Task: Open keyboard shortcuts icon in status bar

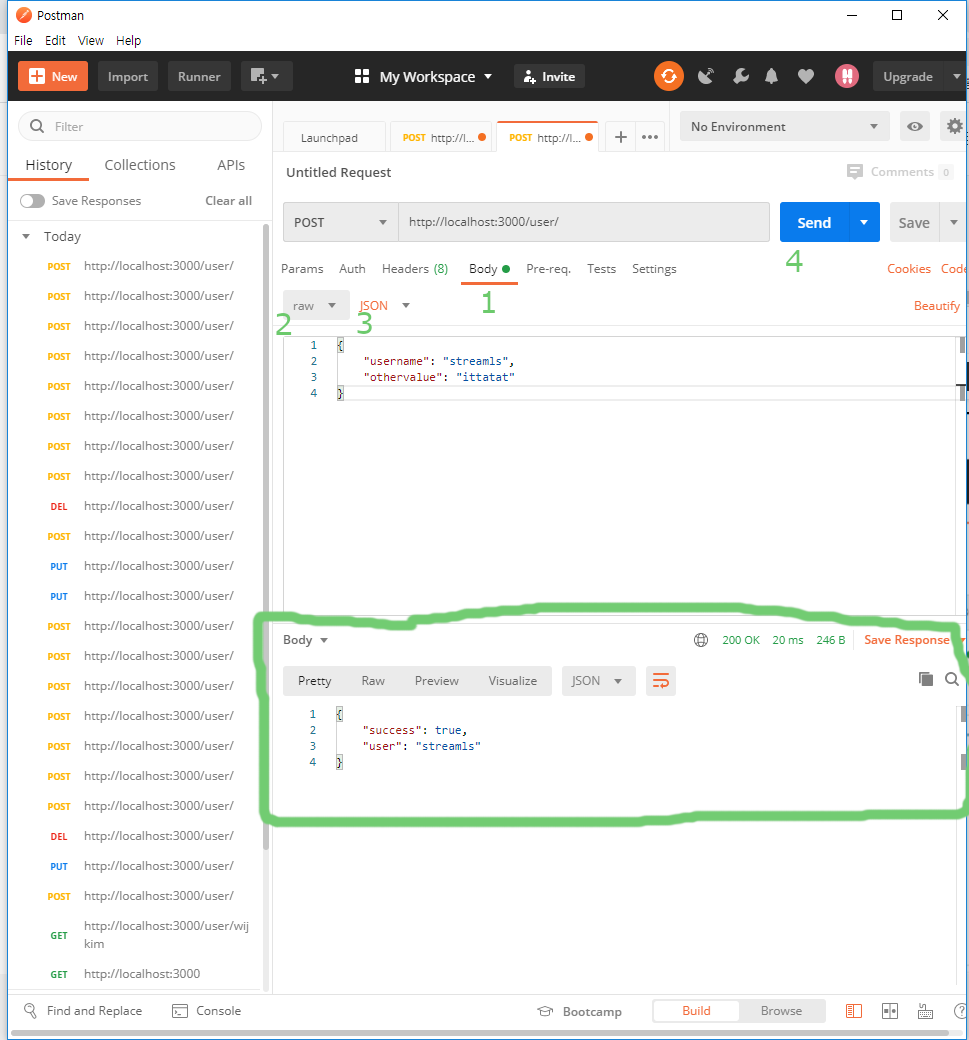Action: (x=925, y=1011)
